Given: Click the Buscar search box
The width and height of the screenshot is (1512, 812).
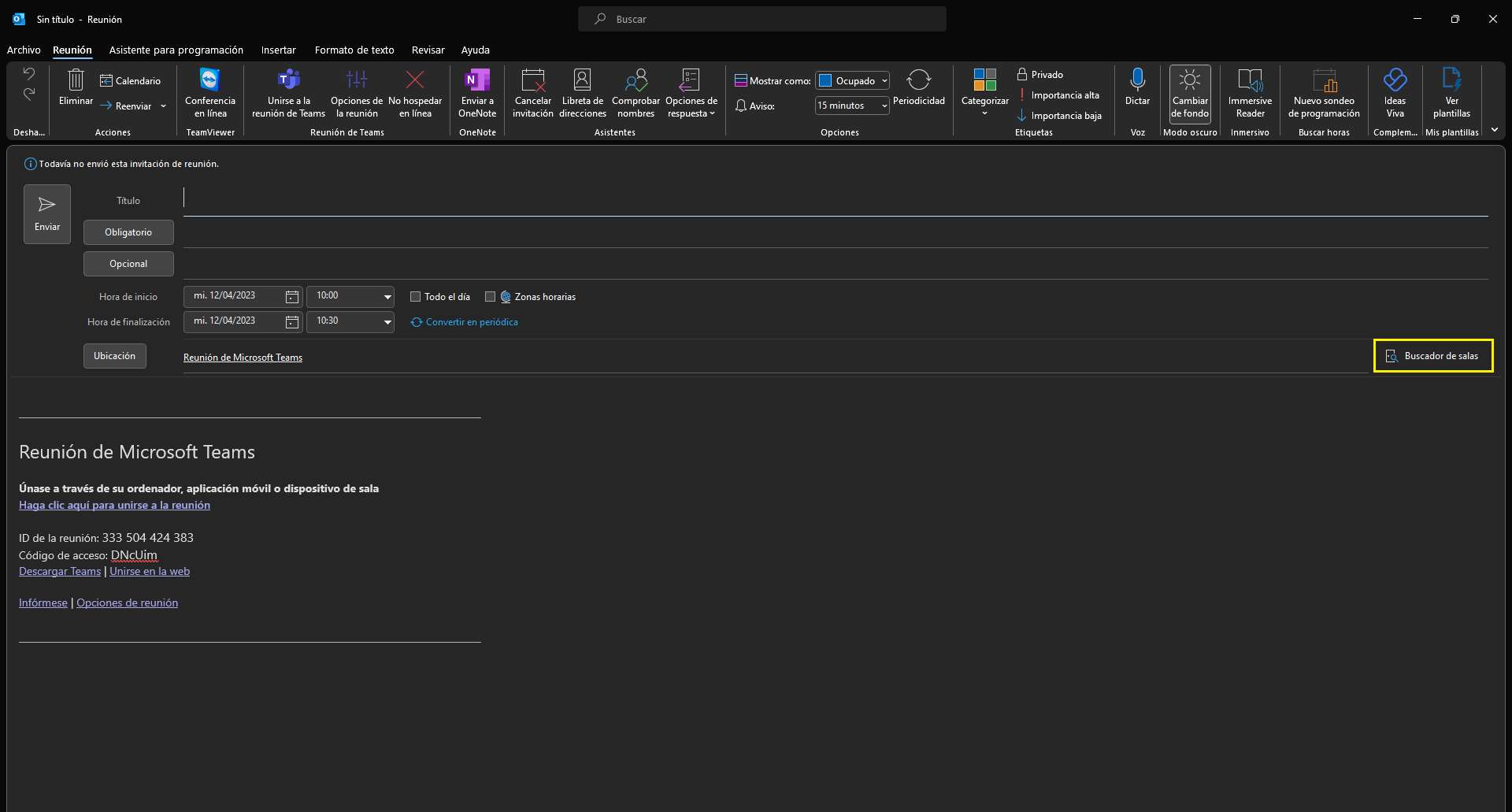Looking at the screenshot, I should pyautogui.click(x=762, y=19).
